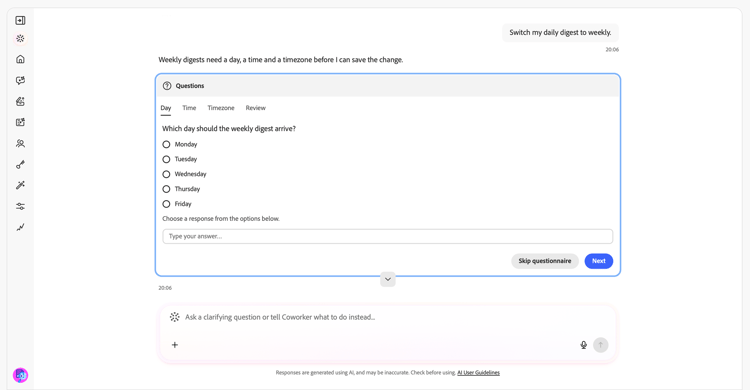
Task: Click the send arrow button
Action: [x=601, y=345]
